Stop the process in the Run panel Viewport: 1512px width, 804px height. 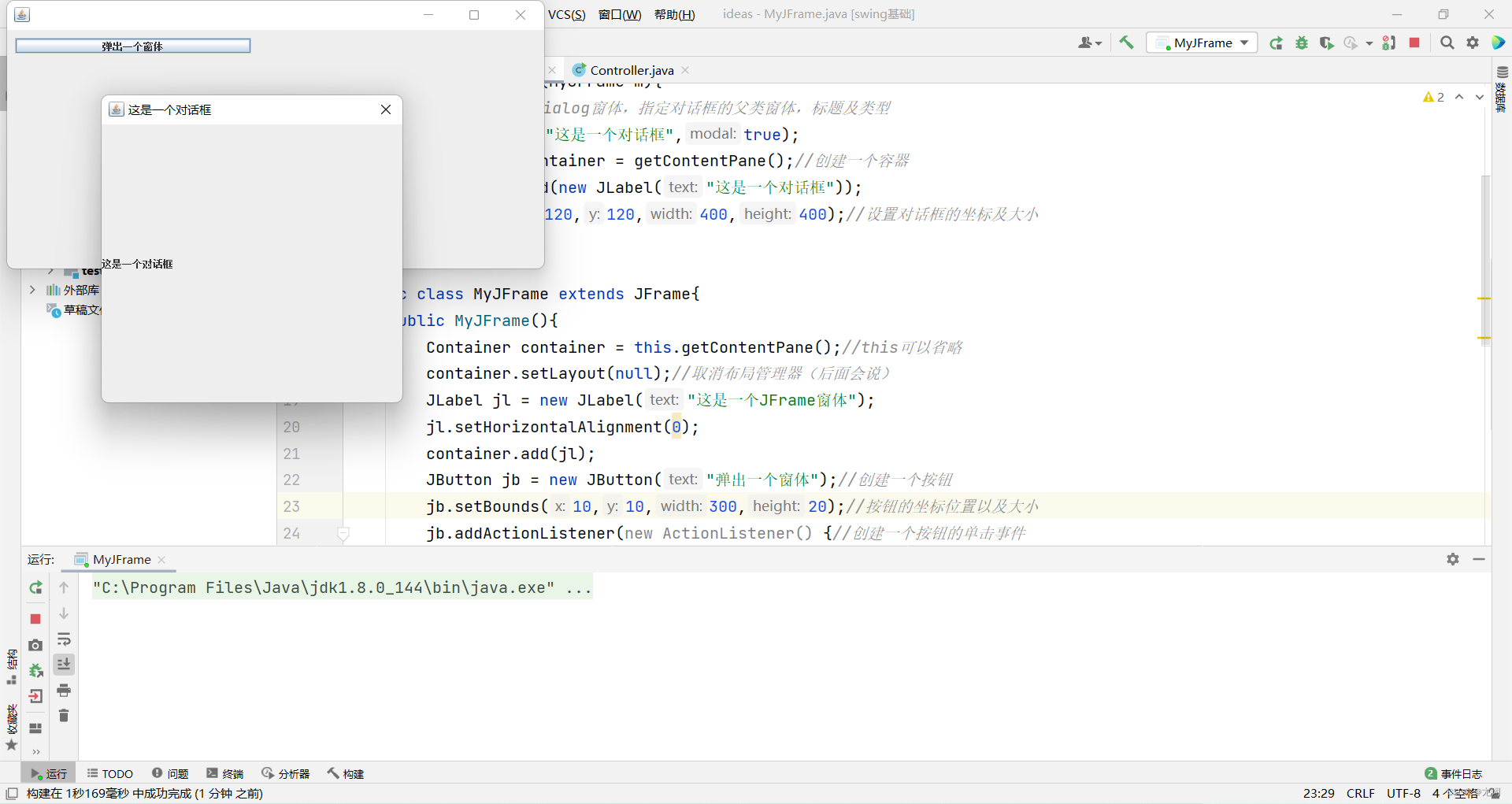[x=35, y=619]
